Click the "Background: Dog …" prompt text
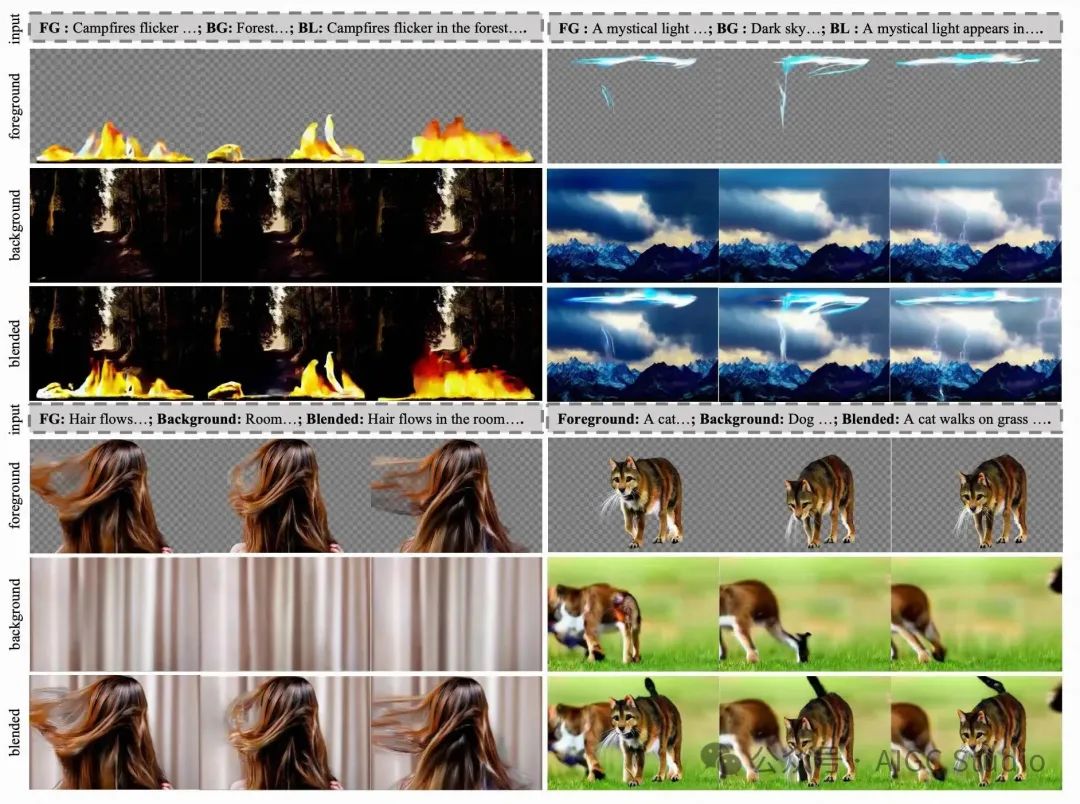This screenshot has height=804, width=1080. (767, 419)
